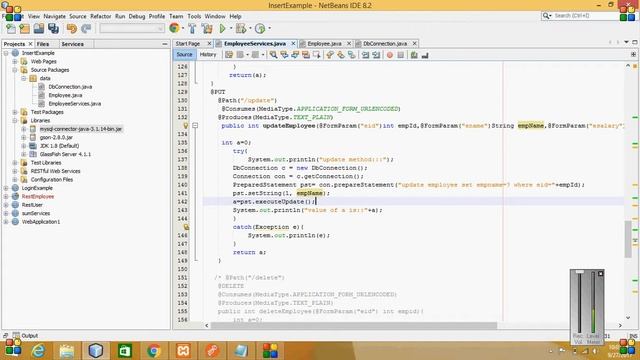Click the editor vertical scrollbar thumb
Screen dimensions: 640x360
[x=628, y=239]
